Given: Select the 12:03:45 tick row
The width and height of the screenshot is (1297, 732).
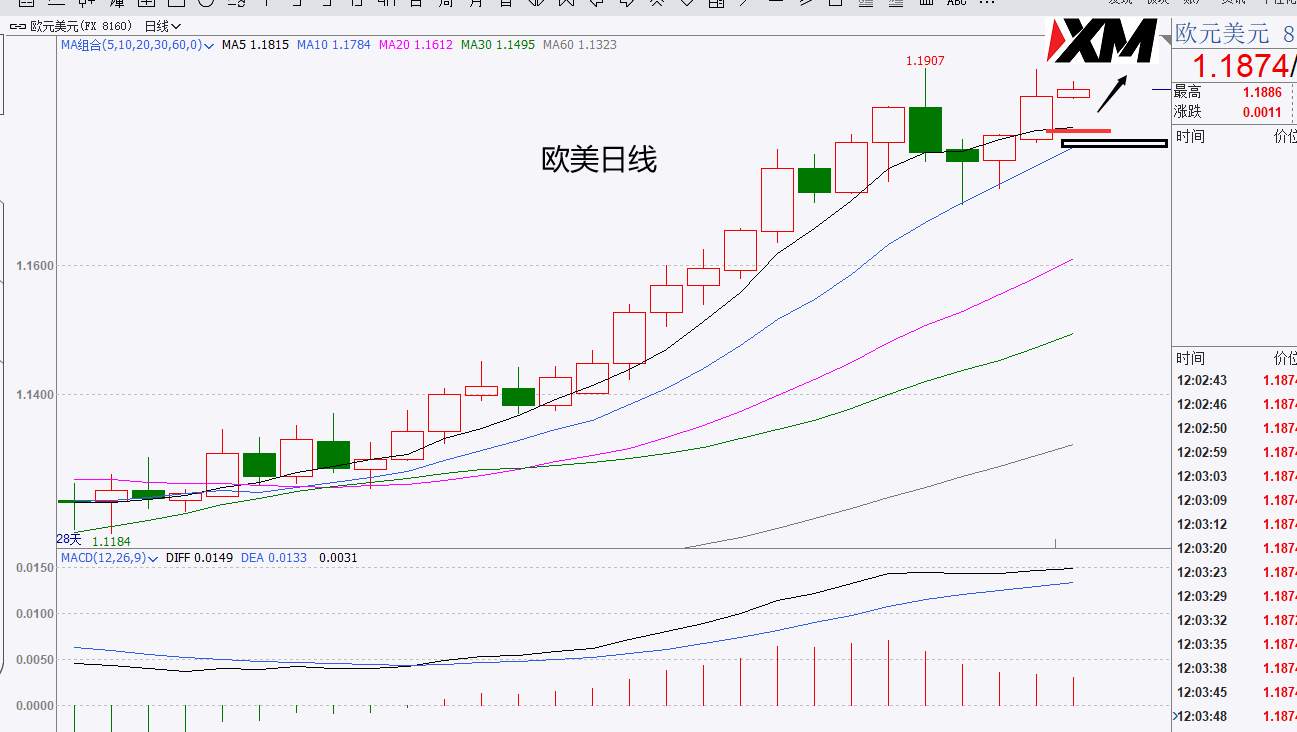Looking at the screenshot, I should [x=1234, y=692].
